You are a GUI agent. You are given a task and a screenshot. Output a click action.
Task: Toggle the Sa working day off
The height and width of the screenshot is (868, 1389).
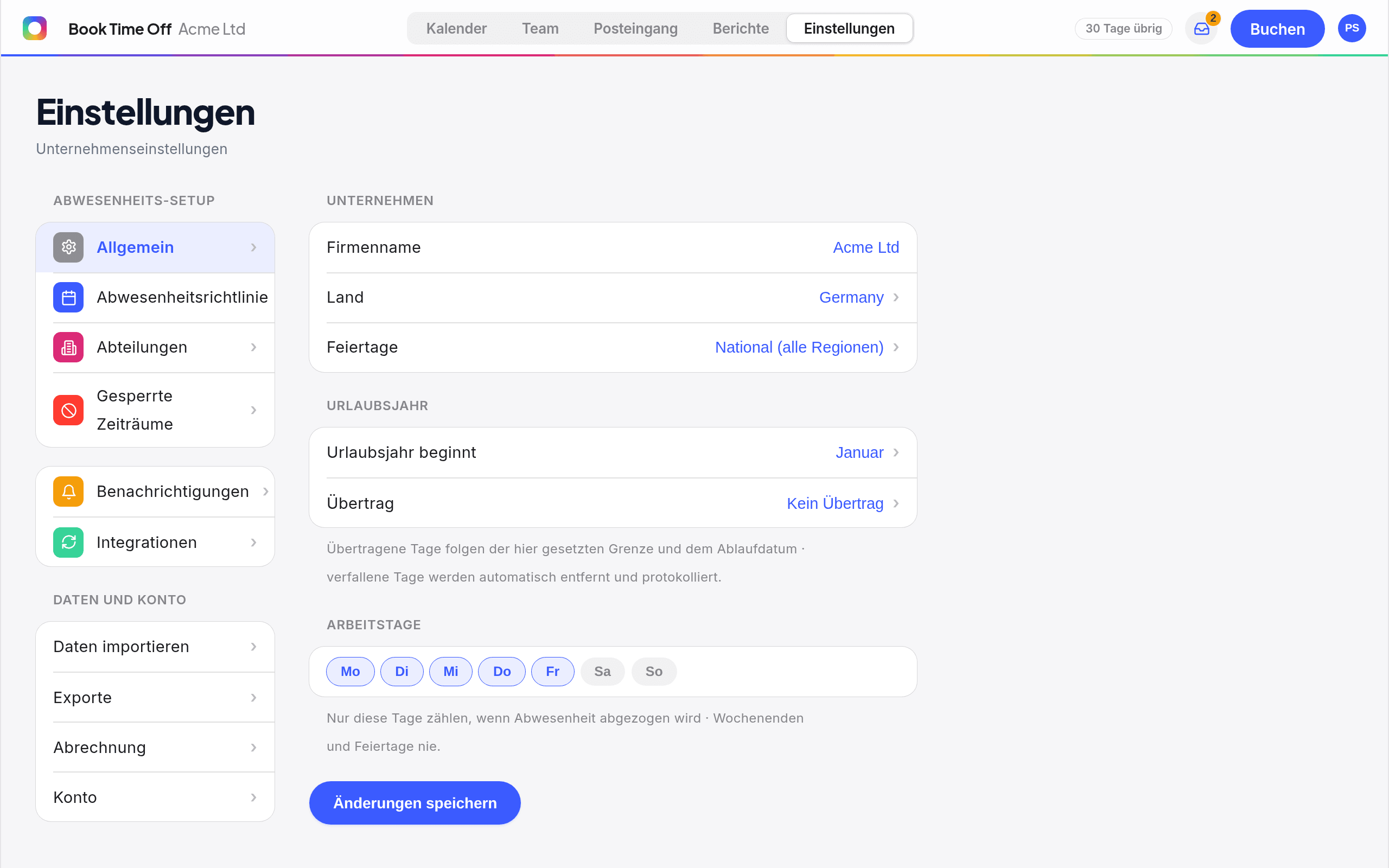pos(602,671)
